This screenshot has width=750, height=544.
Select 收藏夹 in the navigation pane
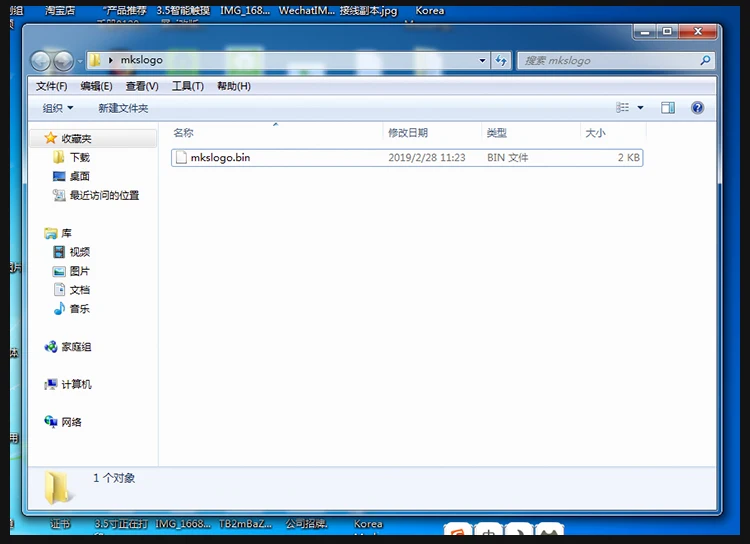coord(76,138)
